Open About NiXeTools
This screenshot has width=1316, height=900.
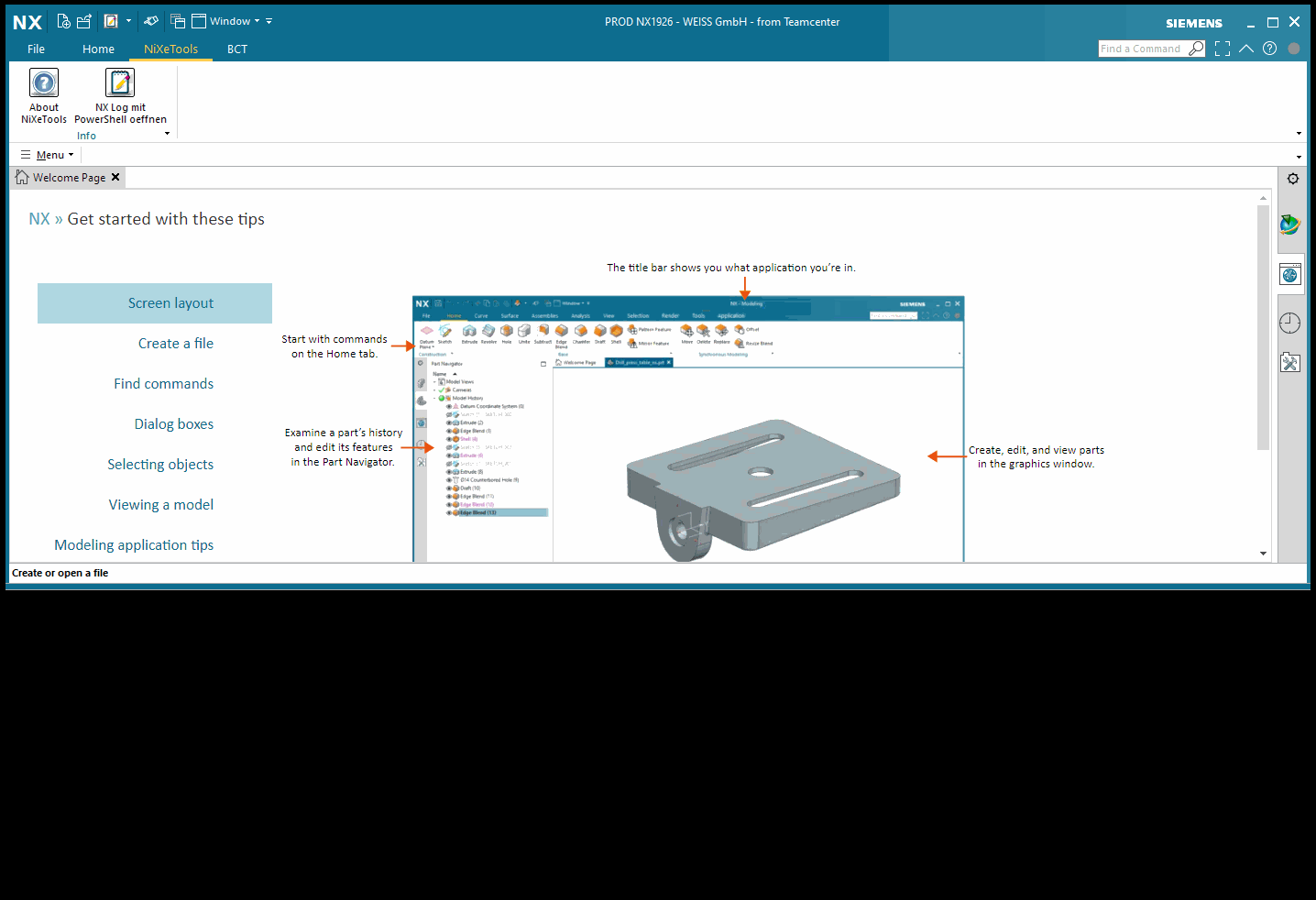(44, 96)
